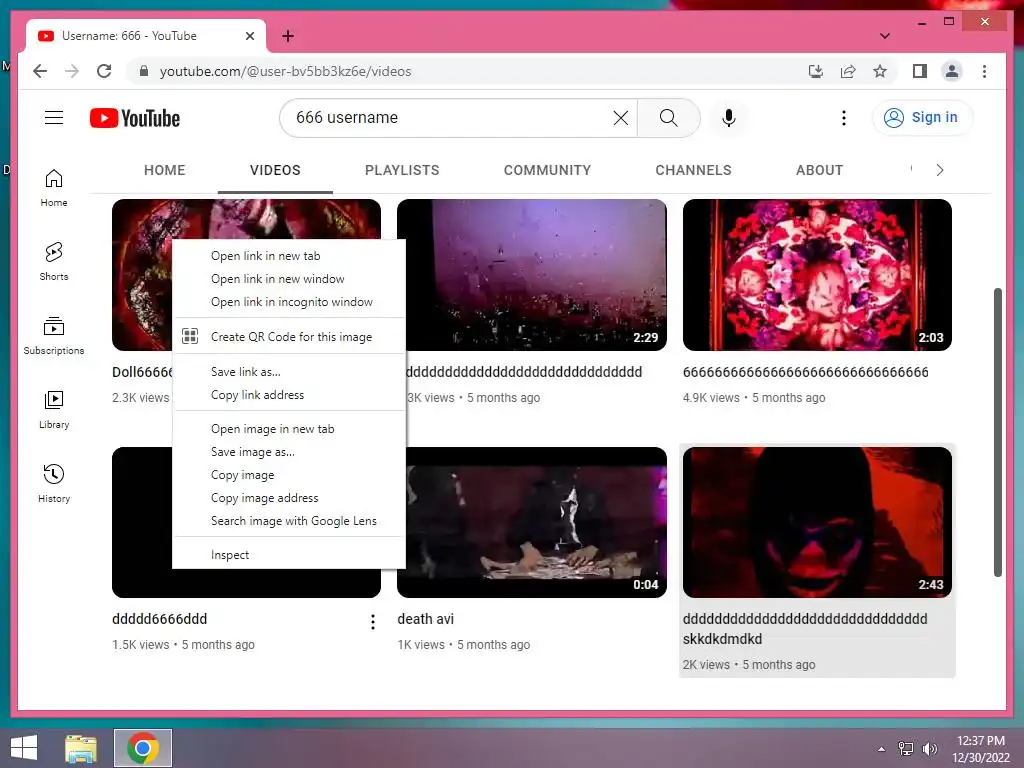Open the YouTube hamburger guide menu

(54, 118)
